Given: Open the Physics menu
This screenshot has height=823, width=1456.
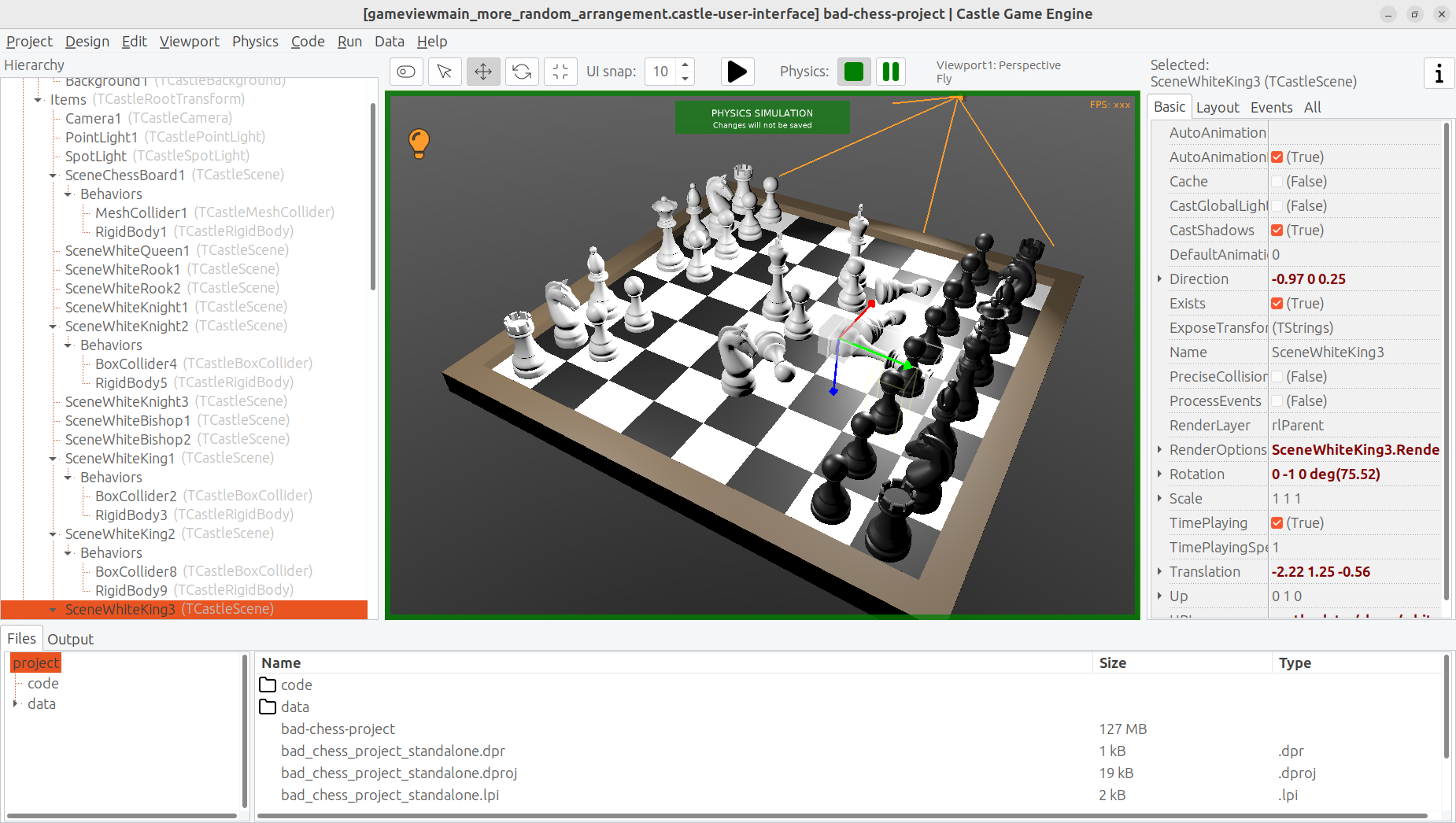Looking at the screenshot, I should coord(255,42).
